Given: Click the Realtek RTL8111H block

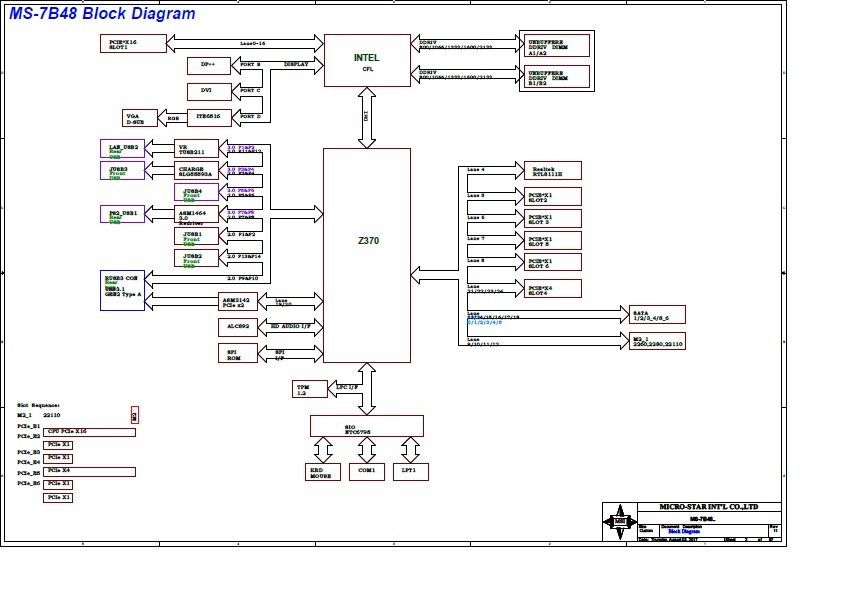Looking at the screenshot, I should 552,171.
